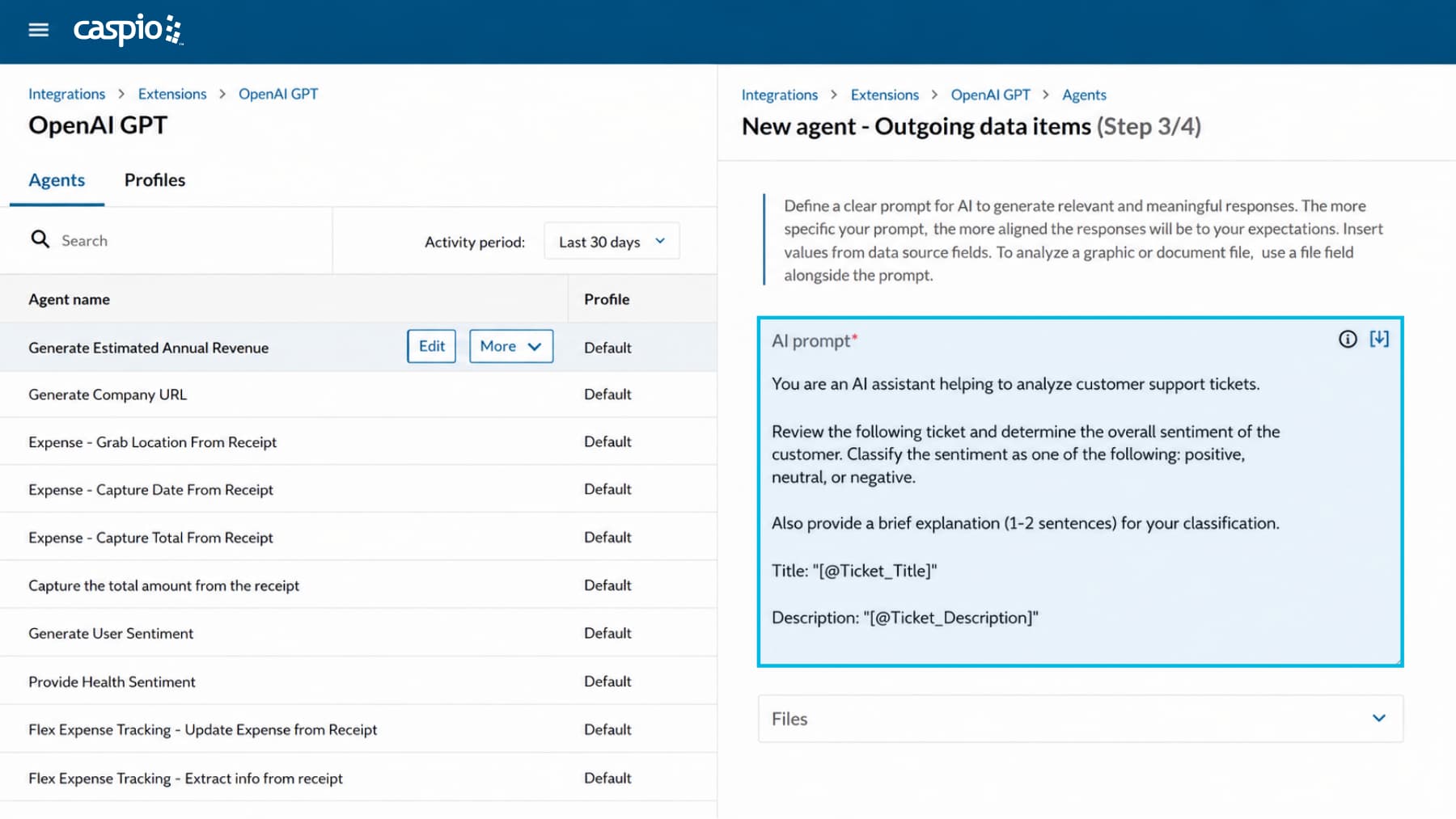Switch to the Profiles tab
The image size is (1456, 819).
pos(154,180)
